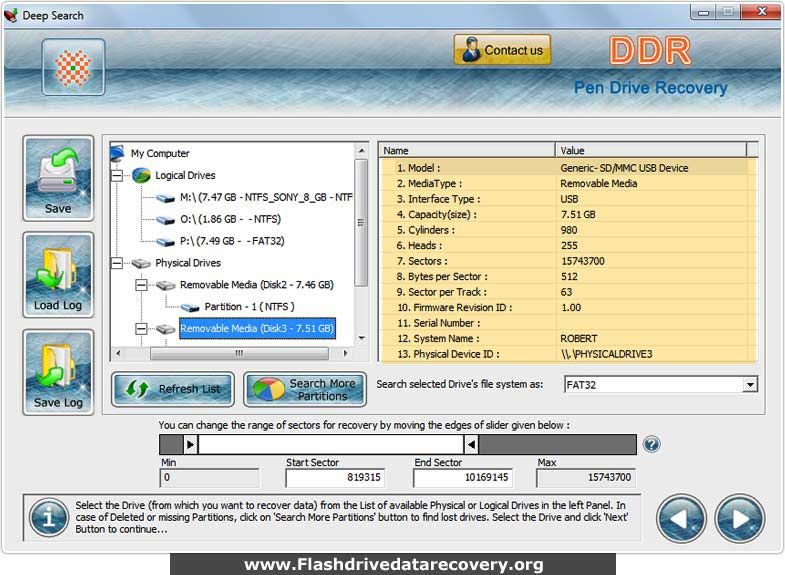Collapse the Physical Drives tree node
This screenshot has width=785, height=575.
117,263
